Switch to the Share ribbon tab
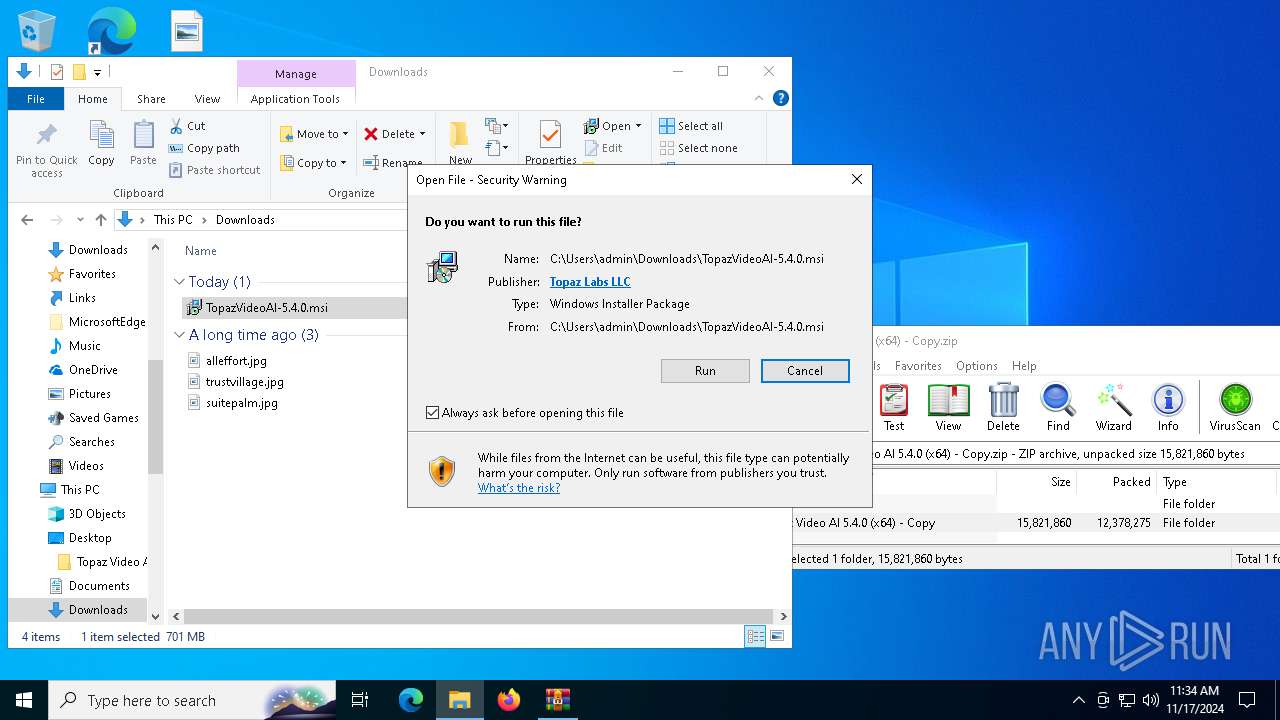Viewport: 1280px width, 720px height. (151, 99)
